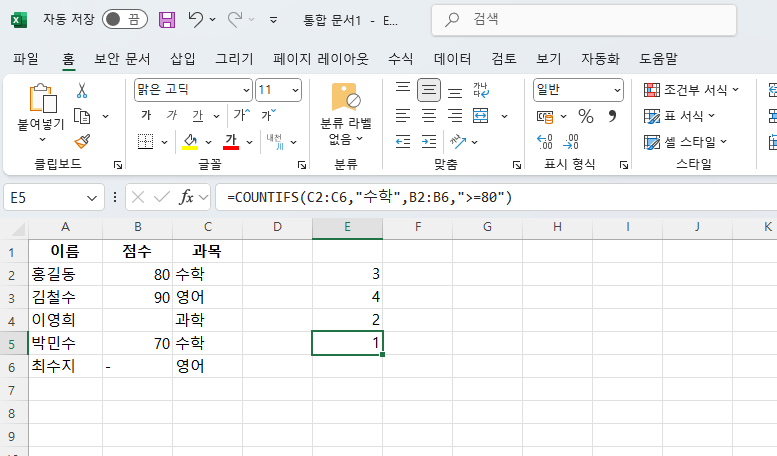Viewport: 777px width, 456px height.
Task: Click the copy icon
Action: pyautogui.click(x=82, y=116)
